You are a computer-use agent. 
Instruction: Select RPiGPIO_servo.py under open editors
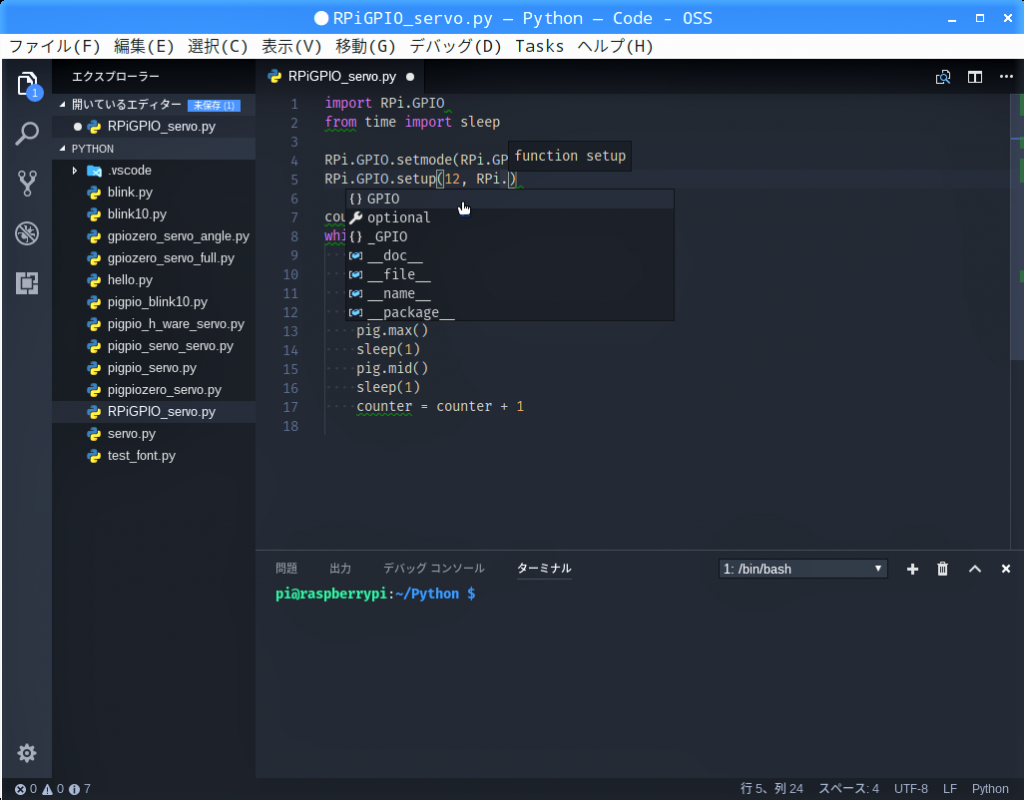[154, 127]
